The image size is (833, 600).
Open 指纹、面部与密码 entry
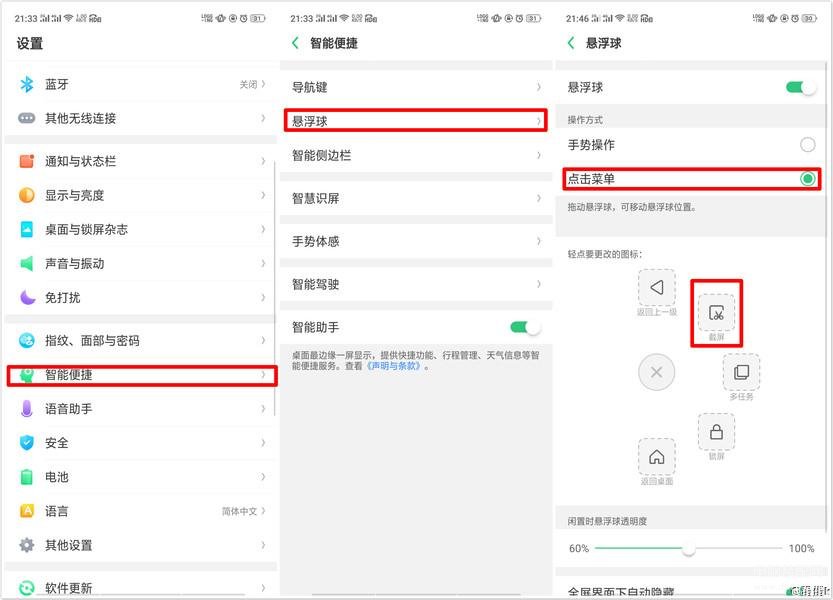pos(141,340)
